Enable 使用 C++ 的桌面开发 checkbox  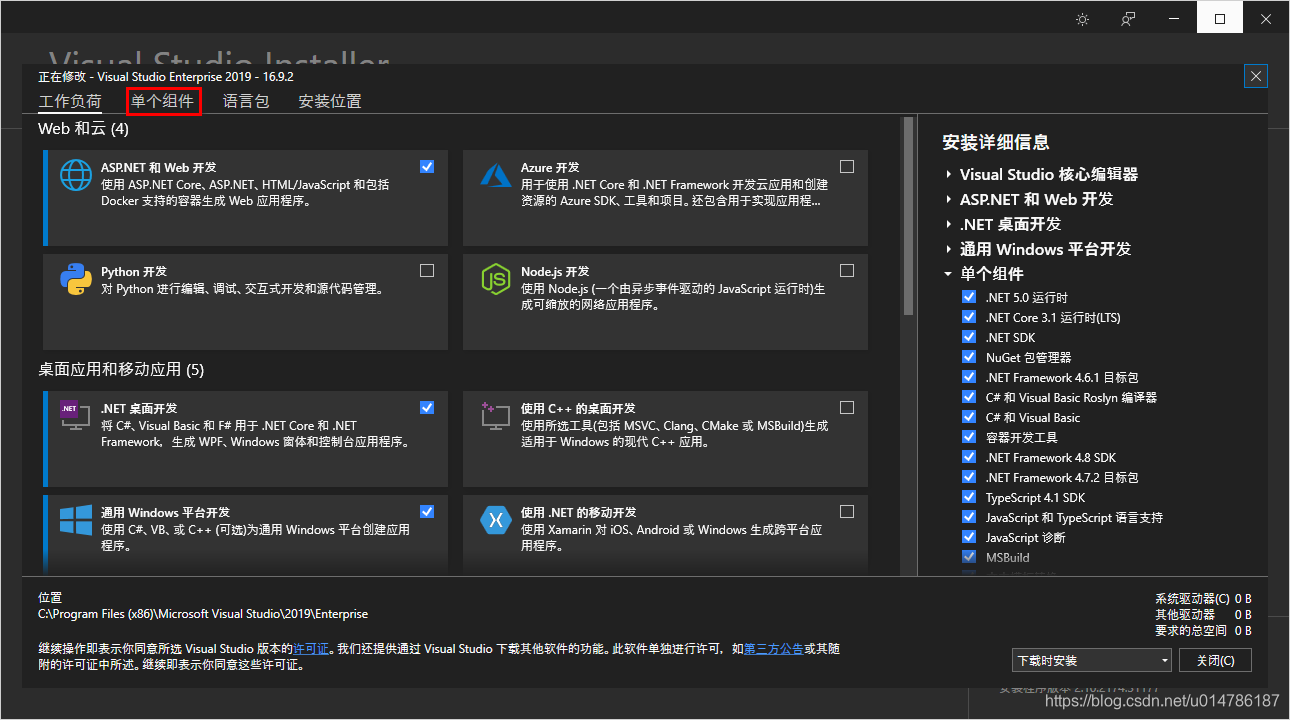click(x=847, y=407)
